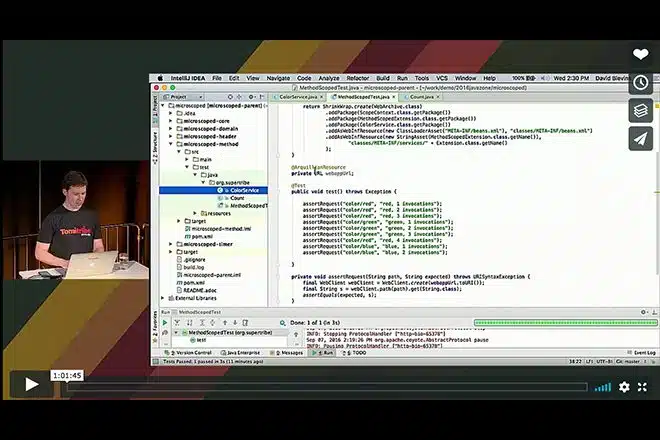Share the video using the paper plane icon
Image resolution: width=660 pixels, height=440 pixels.
(x=641, y=139)
